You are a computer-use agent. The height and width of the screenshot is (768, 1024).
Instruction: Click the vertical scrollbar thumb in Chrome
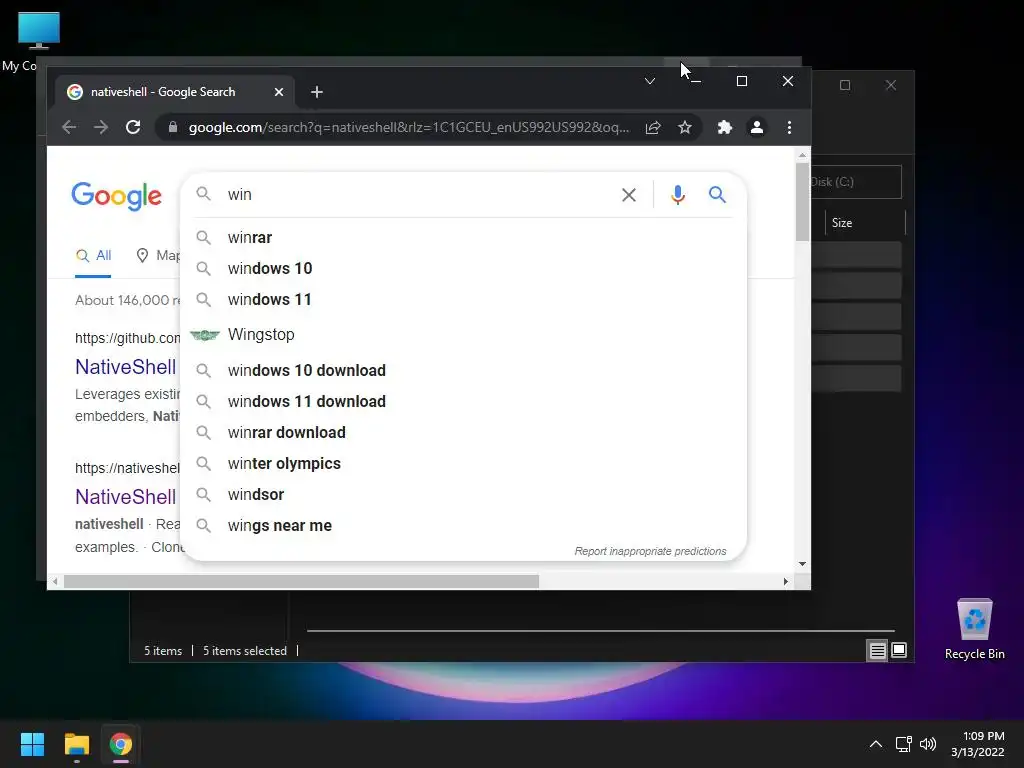click(802, 202)
